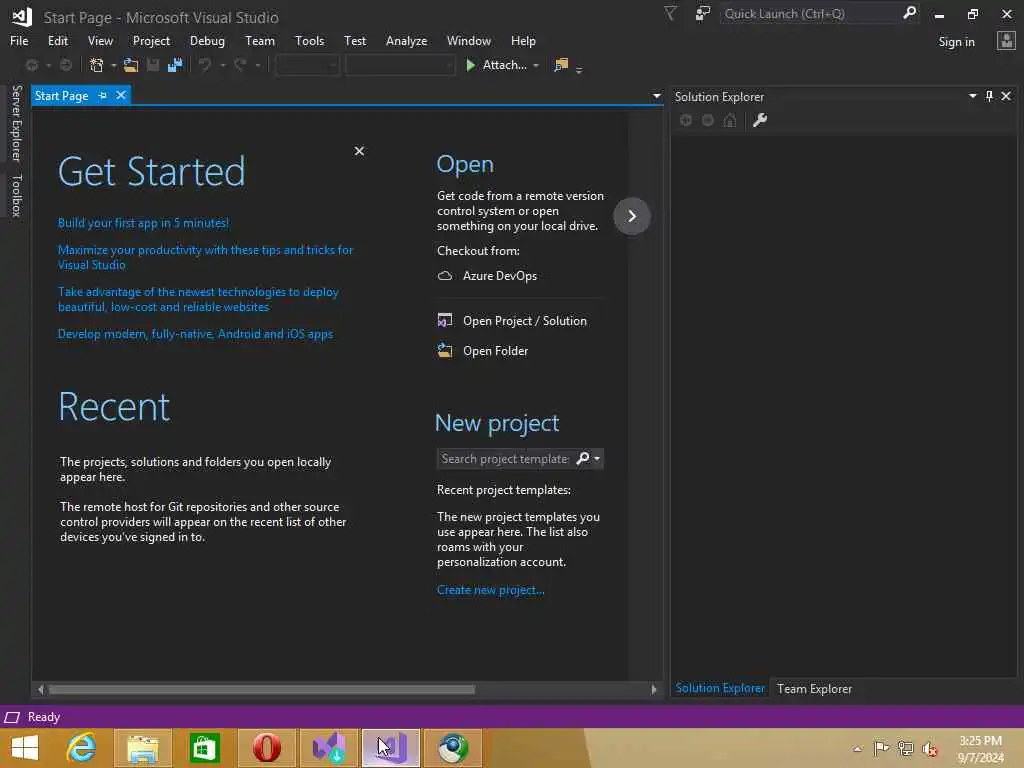This screenshot has height=768, width=1024.
Task: Expand the Undo history dropdown arrow
Action: click(x=223, y=65)
